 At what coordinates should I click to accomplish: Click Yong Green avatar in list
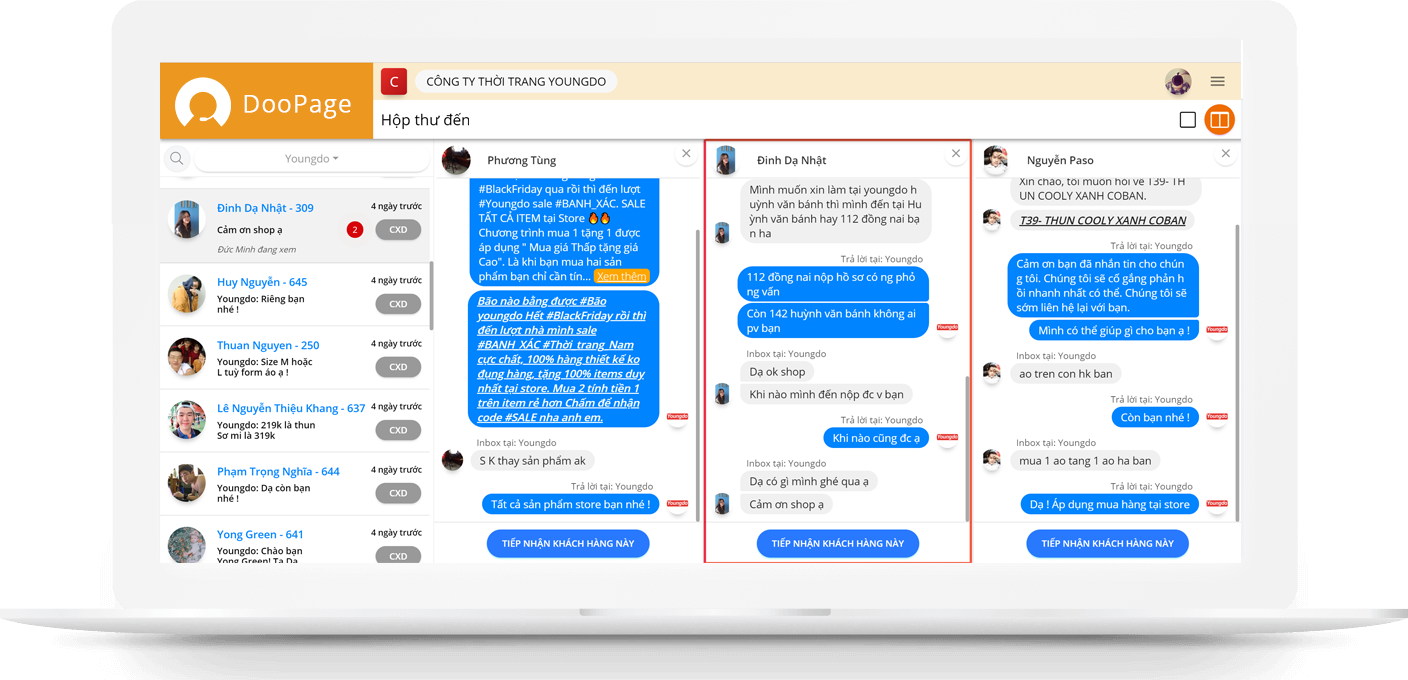pos(187,545)
